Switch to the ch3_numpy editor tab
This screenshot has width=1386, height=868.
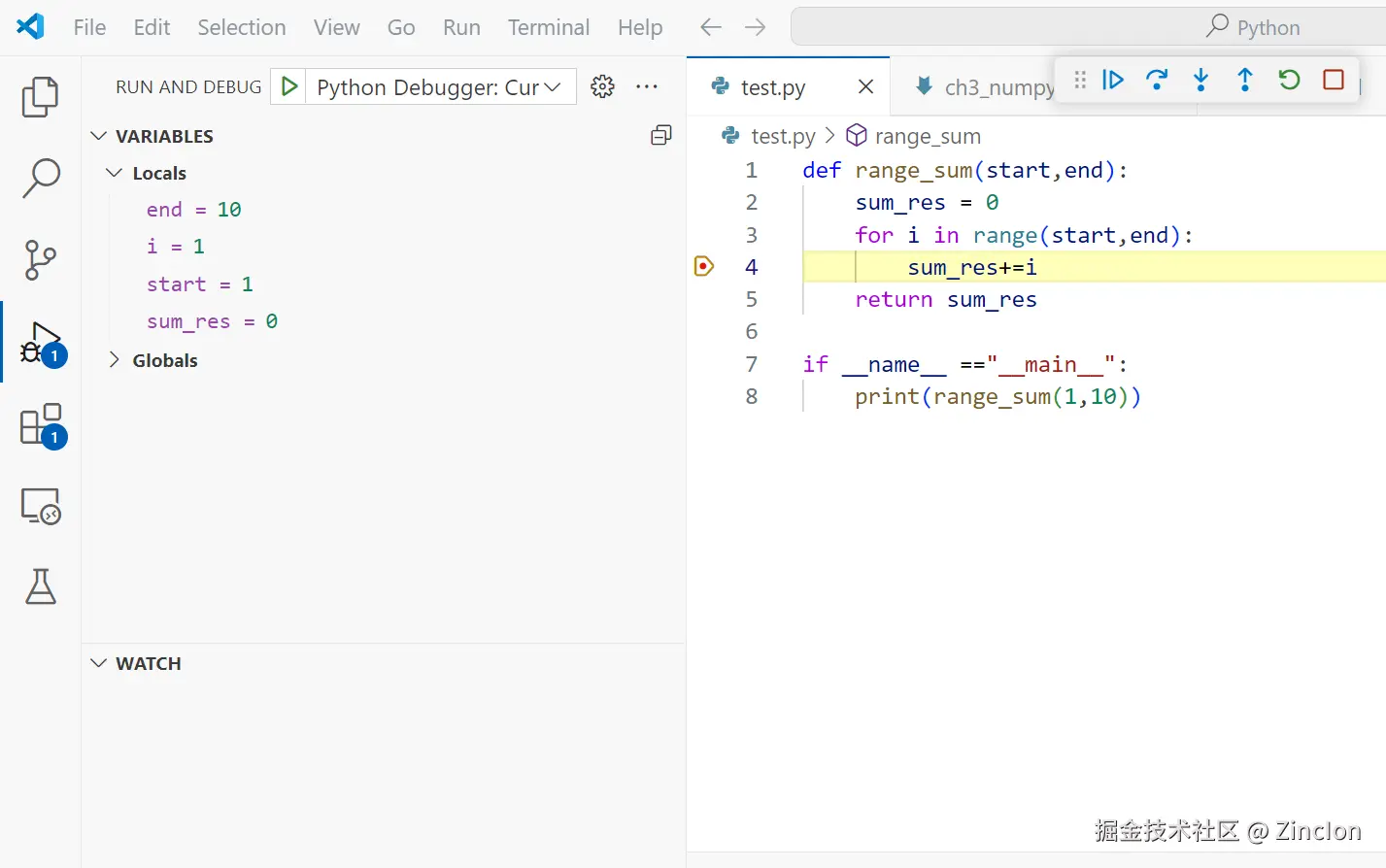point(986,87)
